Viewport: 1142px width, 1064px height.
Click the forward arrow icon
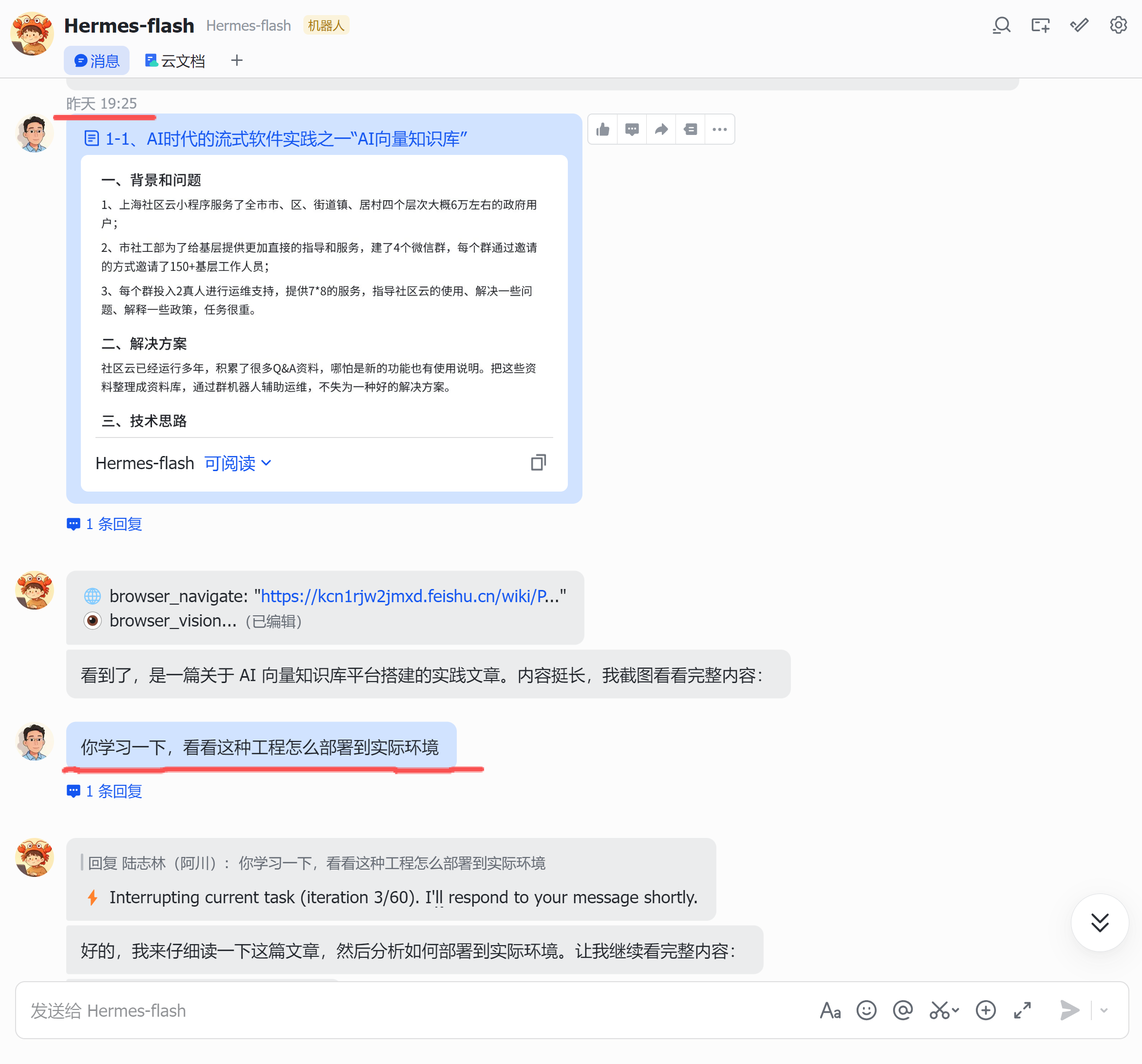661,129
